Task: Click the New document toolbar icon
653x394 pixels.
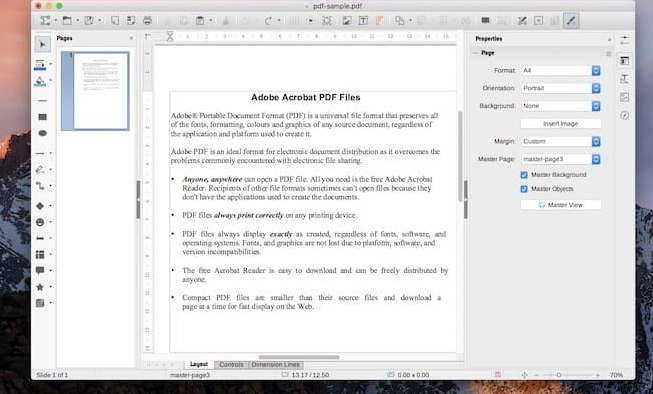Action: tap(45, 20)
